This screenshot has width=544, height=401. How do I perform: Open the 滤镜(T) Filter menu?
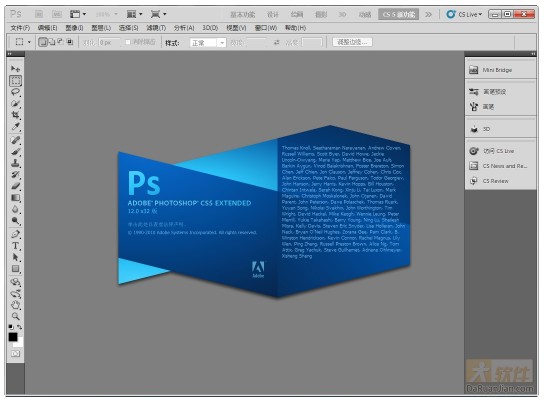(x=156, y=28)
